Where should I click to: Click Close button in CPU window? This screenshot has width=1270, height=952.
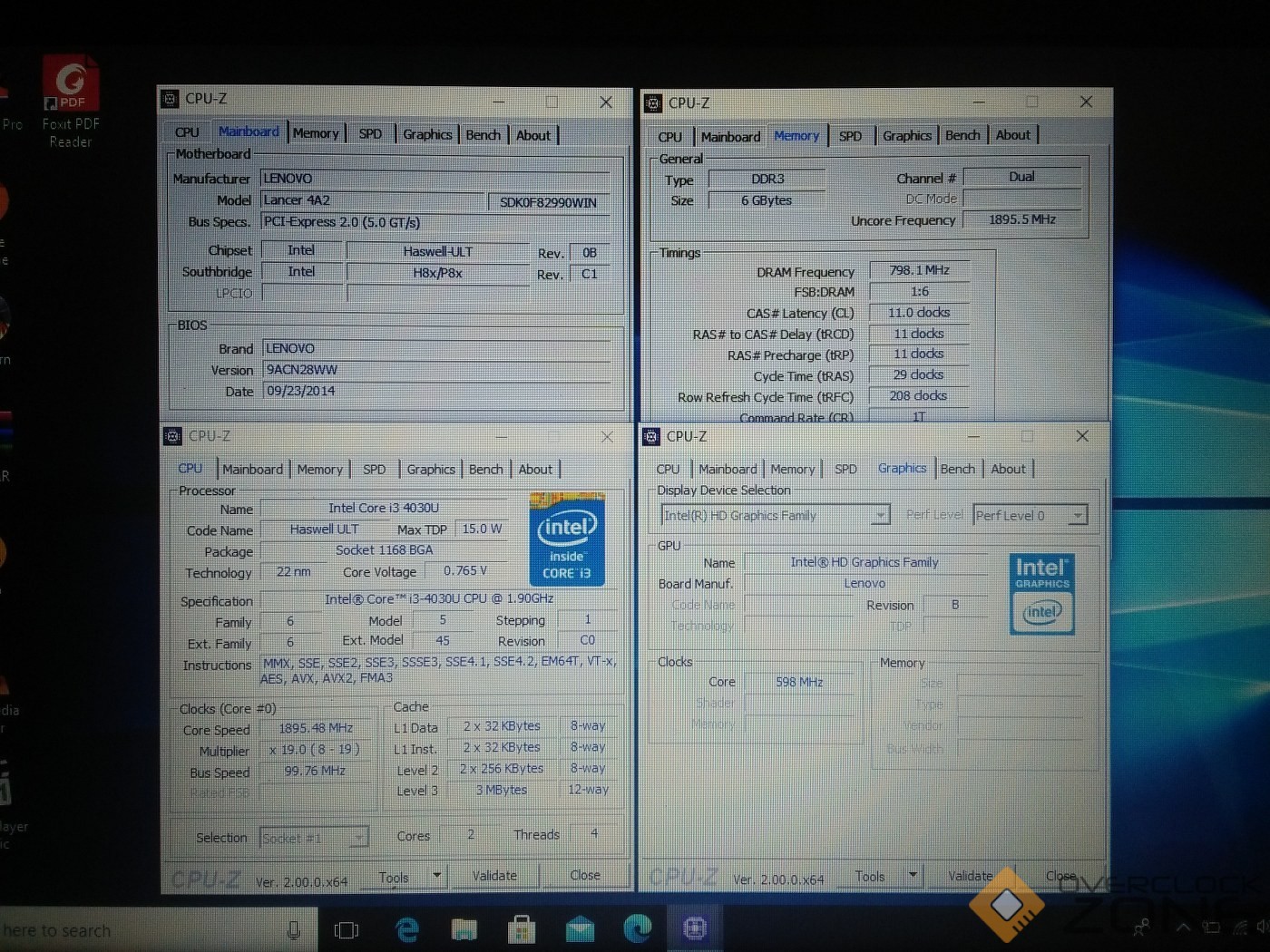pos(585,876)
